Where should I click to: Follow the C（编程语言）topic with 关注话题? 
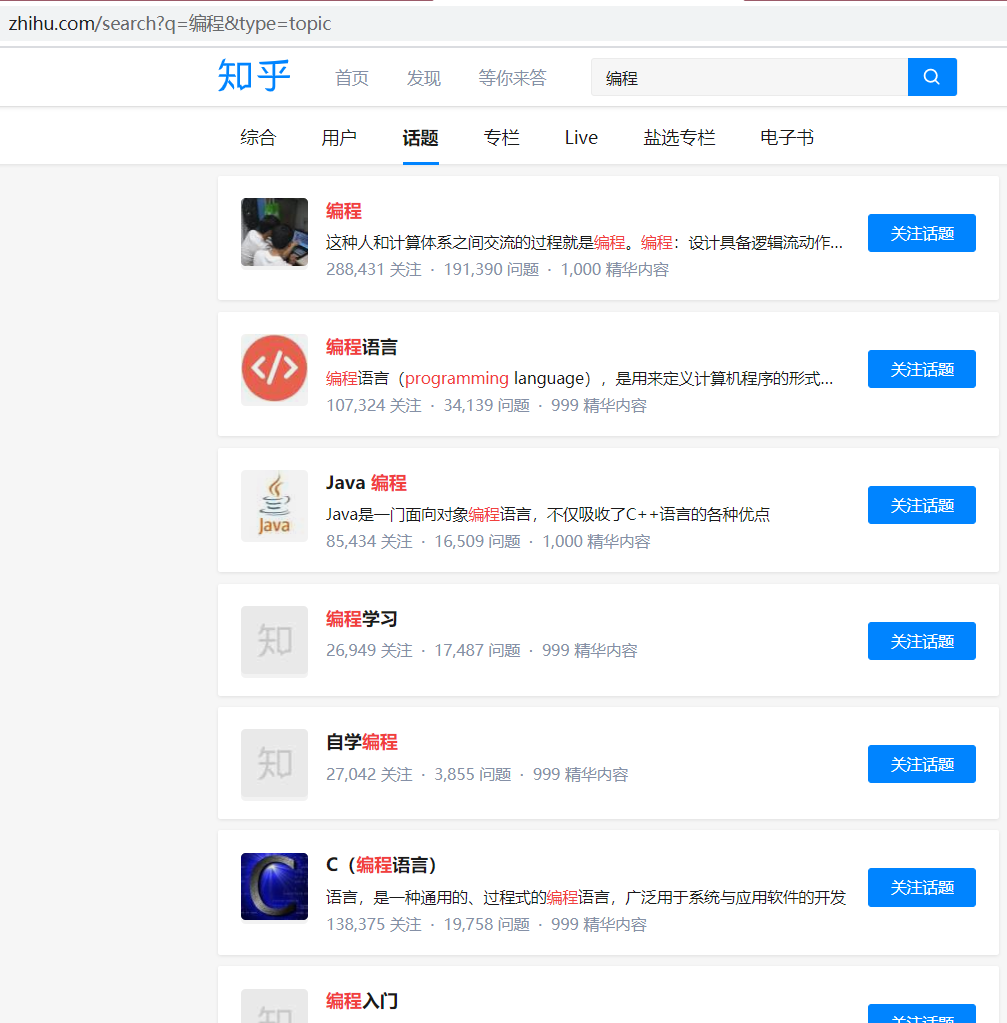[922, 887]
